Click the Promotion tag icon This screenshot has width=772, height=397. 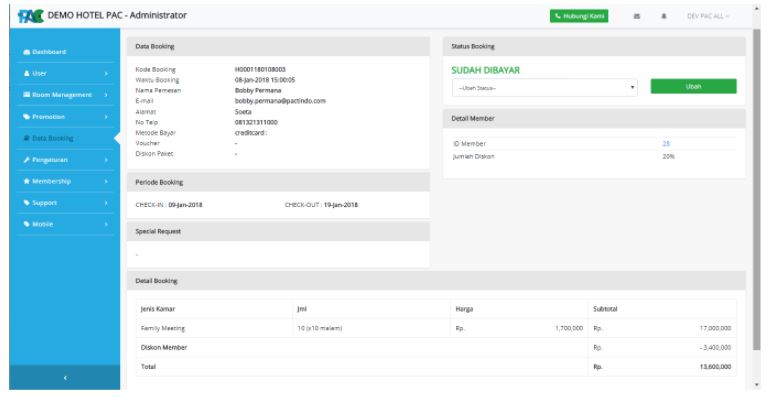[27, 117]
